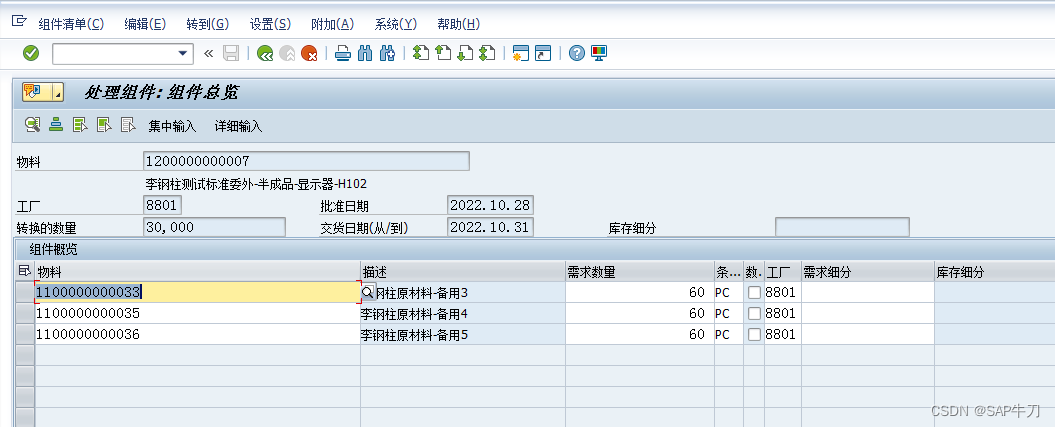
Task: Toggle the checkbox in row 1100000000033
Action: [x=754, y=293]
